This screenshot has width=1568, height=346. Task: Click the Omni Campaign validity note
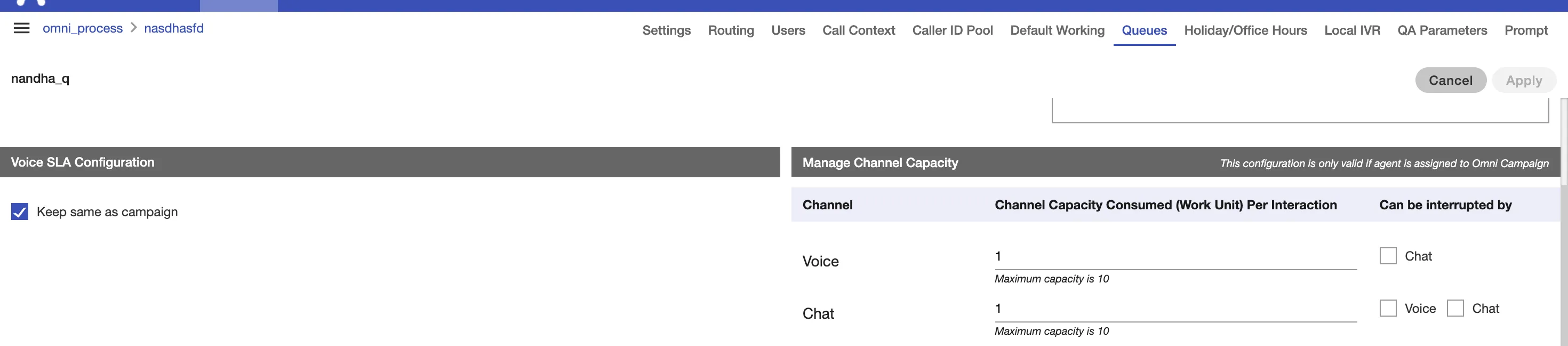[x=1384, y=163]
